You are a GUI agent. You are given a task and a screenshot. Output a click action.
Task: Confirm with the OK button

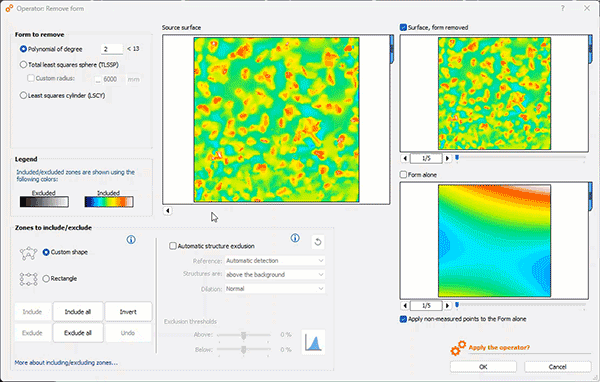point(483,367)
